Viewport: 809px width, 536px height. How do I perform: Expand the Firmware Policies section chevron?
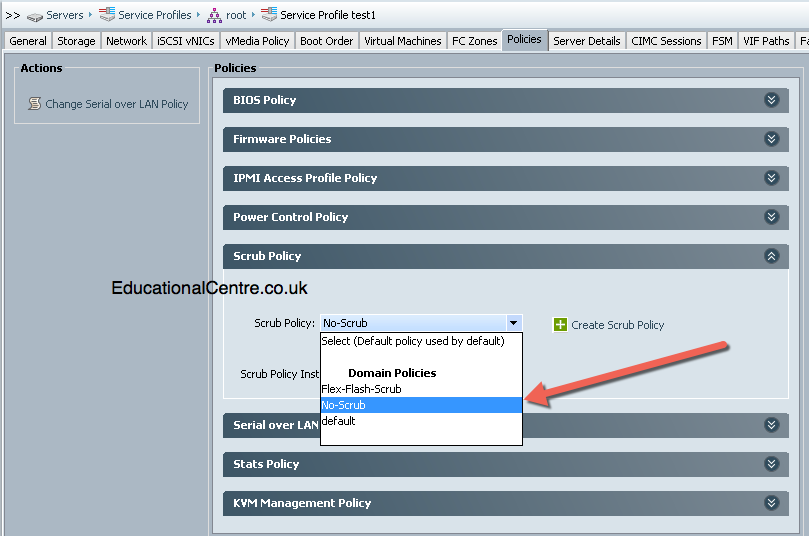[771, 139]
